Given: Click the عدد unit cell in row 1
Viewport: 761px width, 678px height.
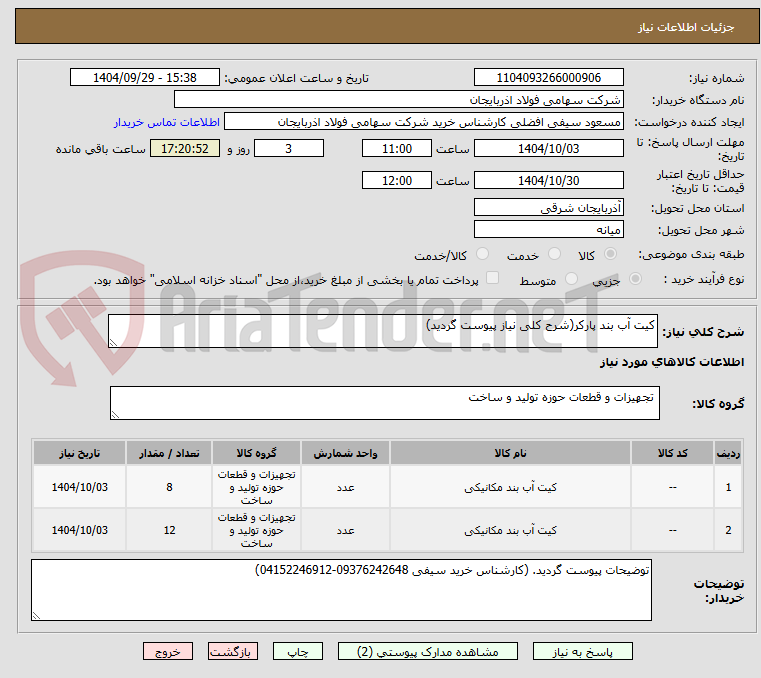Looking at the screenshot, I should (345, 487).
